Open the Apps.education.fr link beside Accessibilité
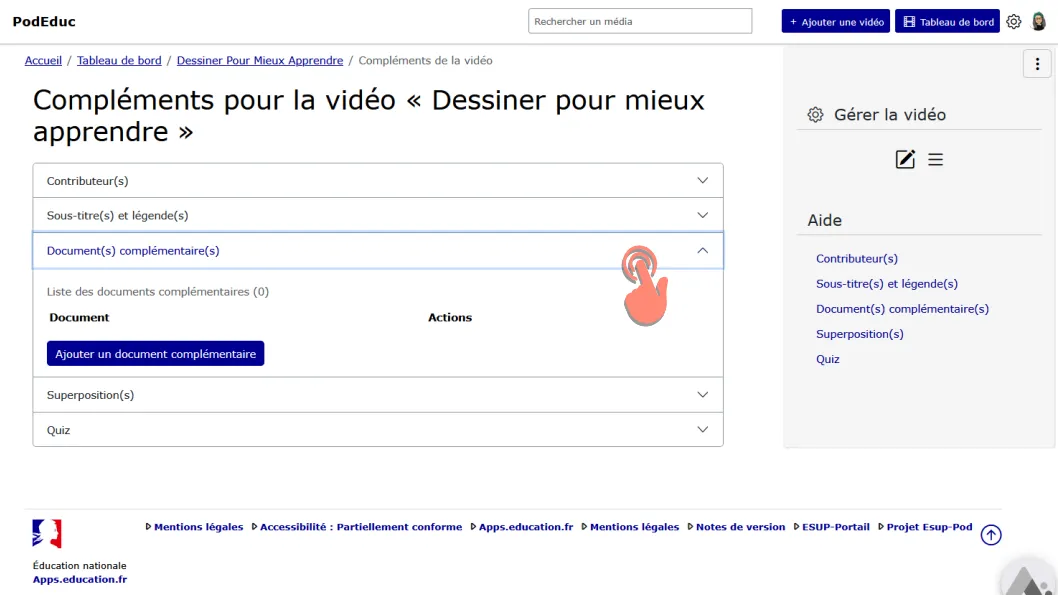Screen dimensions: 1058x595 526,527
